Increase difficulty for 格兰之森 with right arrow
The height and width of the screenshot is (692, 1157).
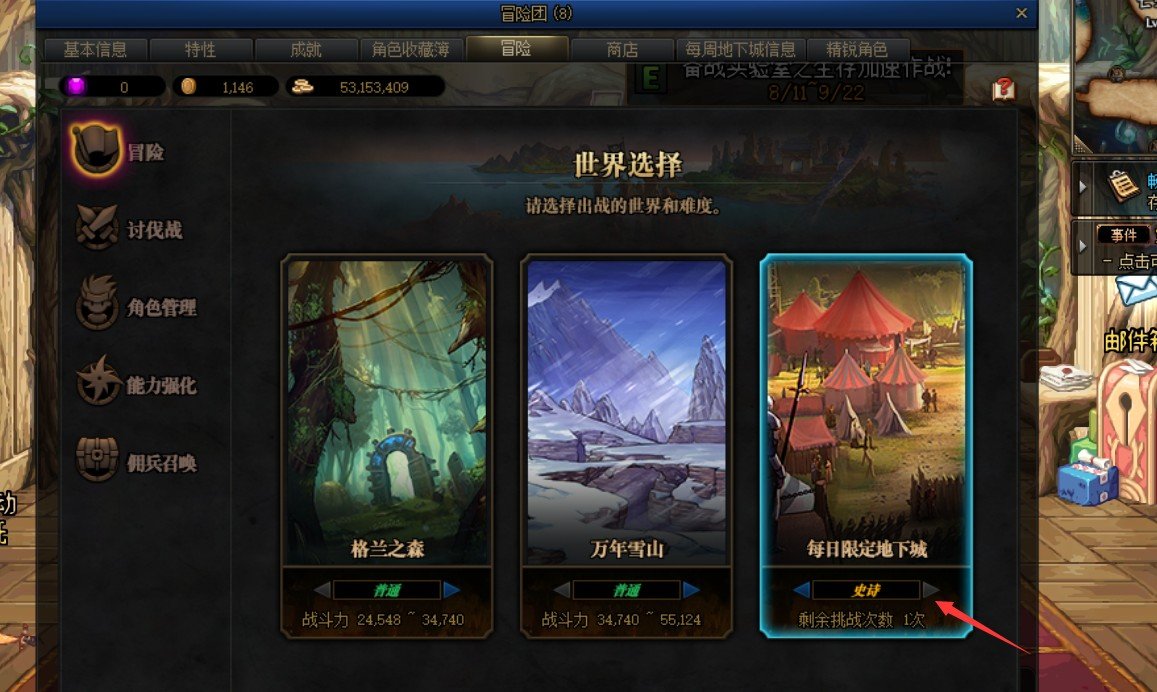tap(452, 589)
